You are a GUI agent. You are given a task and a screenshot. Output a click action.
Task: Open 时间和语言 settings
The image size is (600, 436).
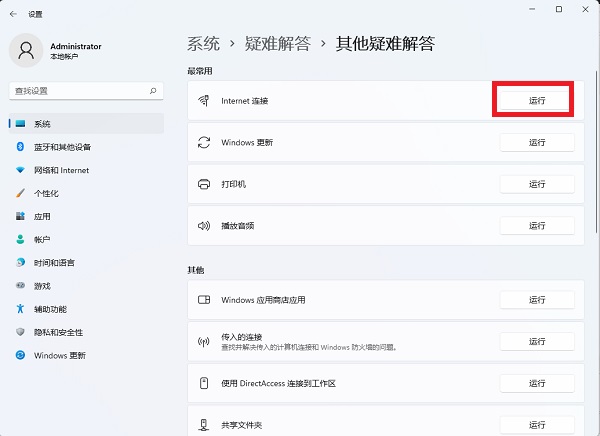(x=53, y=262)
